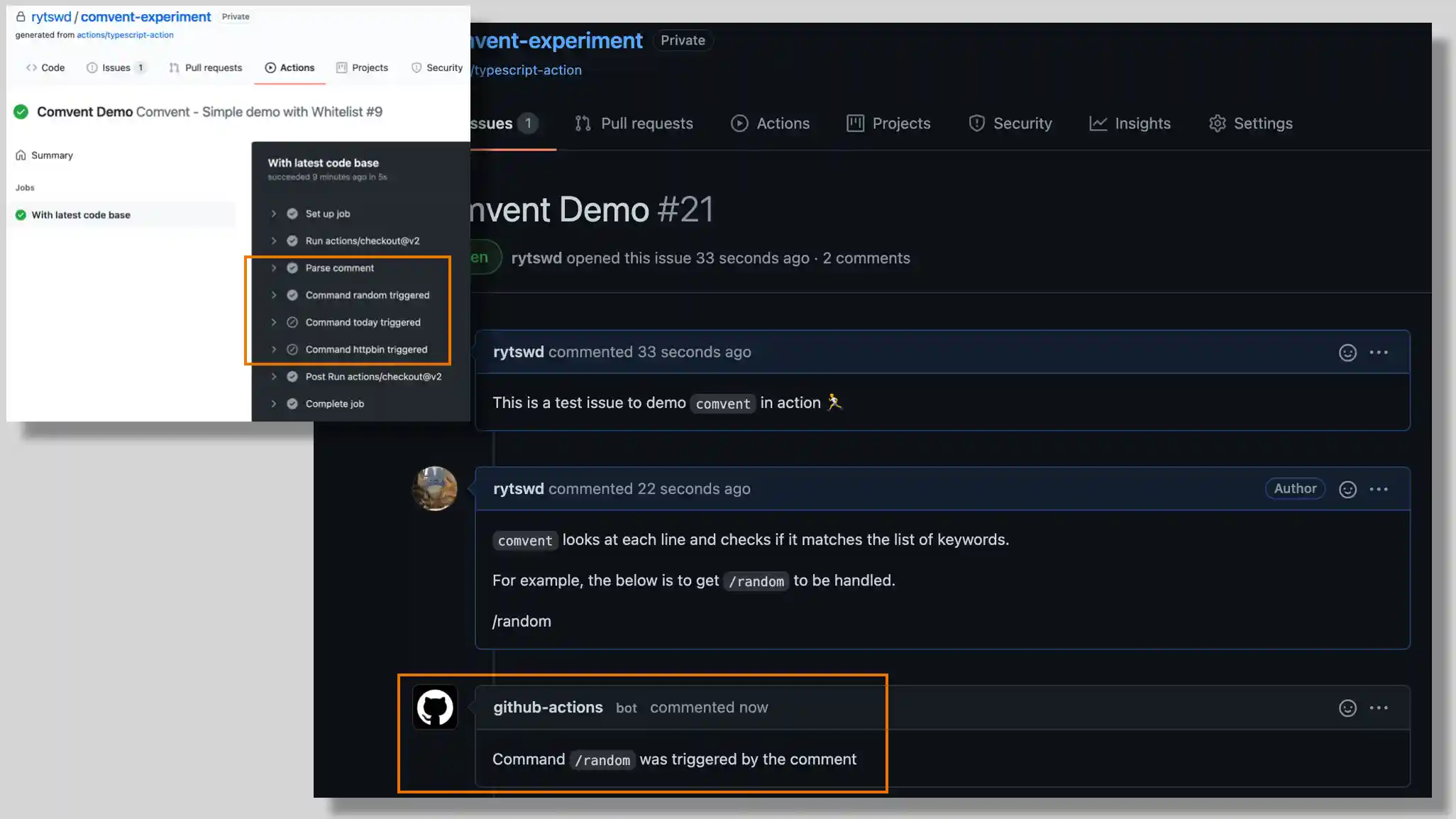Open the Actions tab play icon
This screenshot has width=1456, height=819.
click(x=740, y=123)
